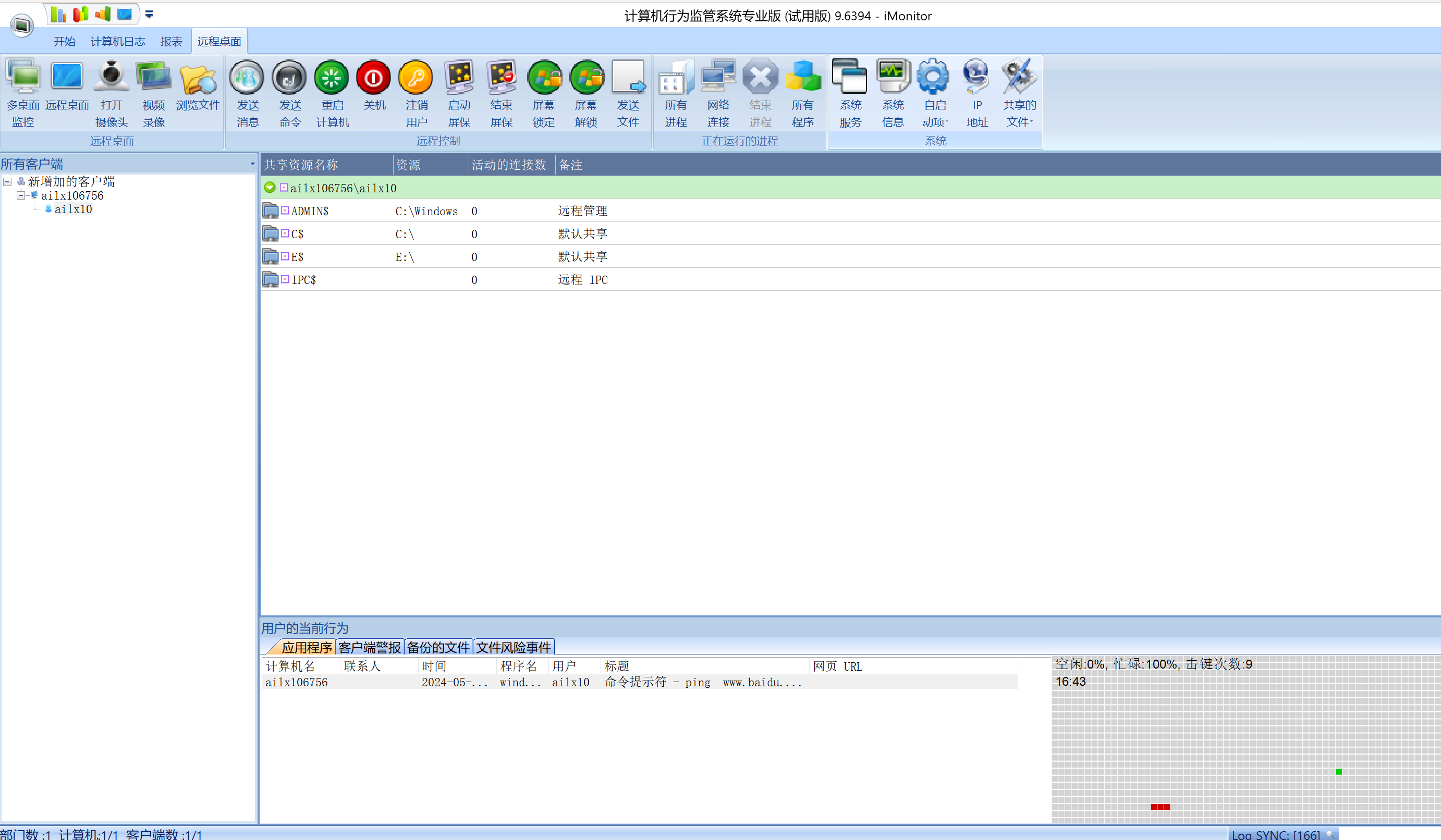The height and width of the screenshot is (840, 1441).
Task: Send a file (发送文件)
Action: click(x=628, y=94)
